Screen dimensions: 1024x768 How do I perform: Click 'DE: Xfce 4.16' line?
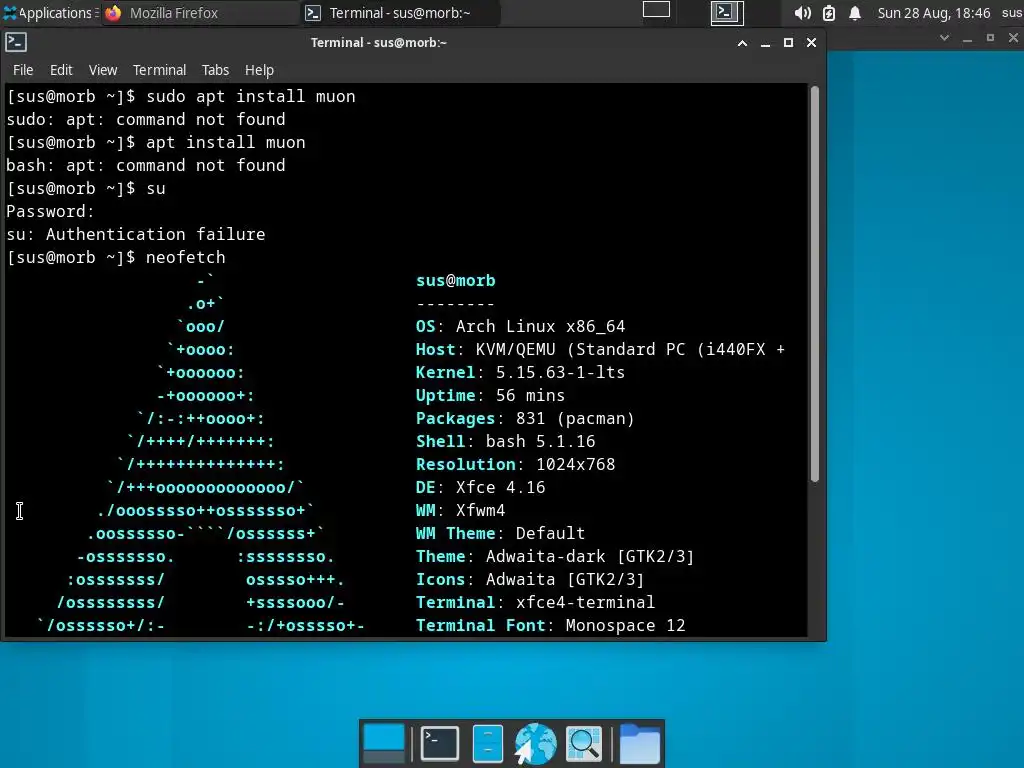point(481,488)
